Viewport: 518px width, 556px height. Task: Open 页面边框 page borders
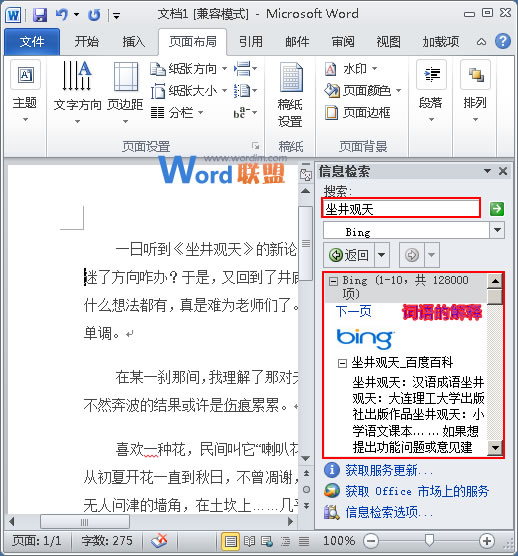coord(358,113)
